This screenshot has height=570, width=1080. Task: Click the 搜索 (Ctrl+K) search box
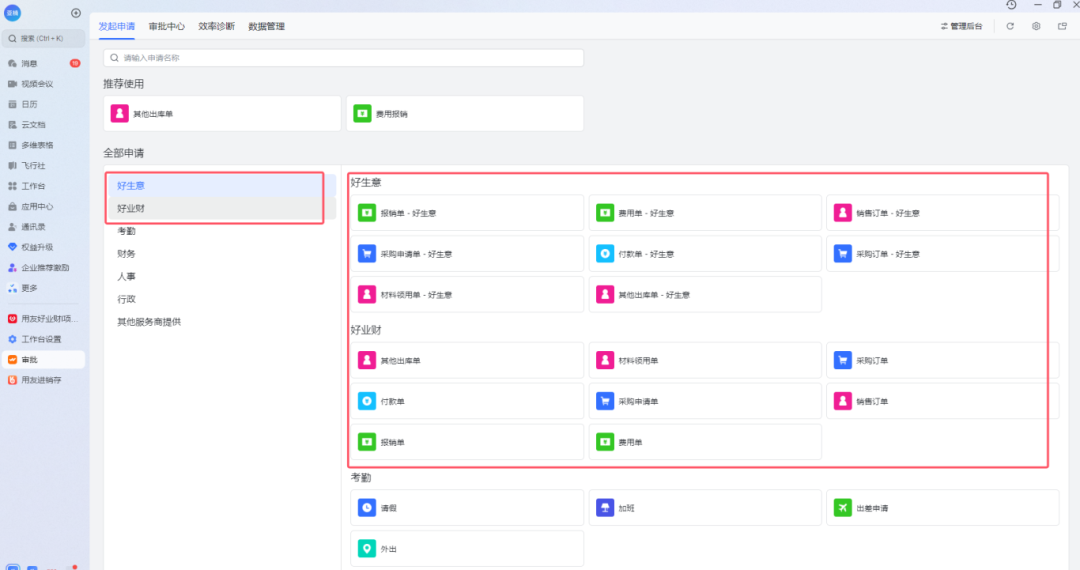(43, 39)
